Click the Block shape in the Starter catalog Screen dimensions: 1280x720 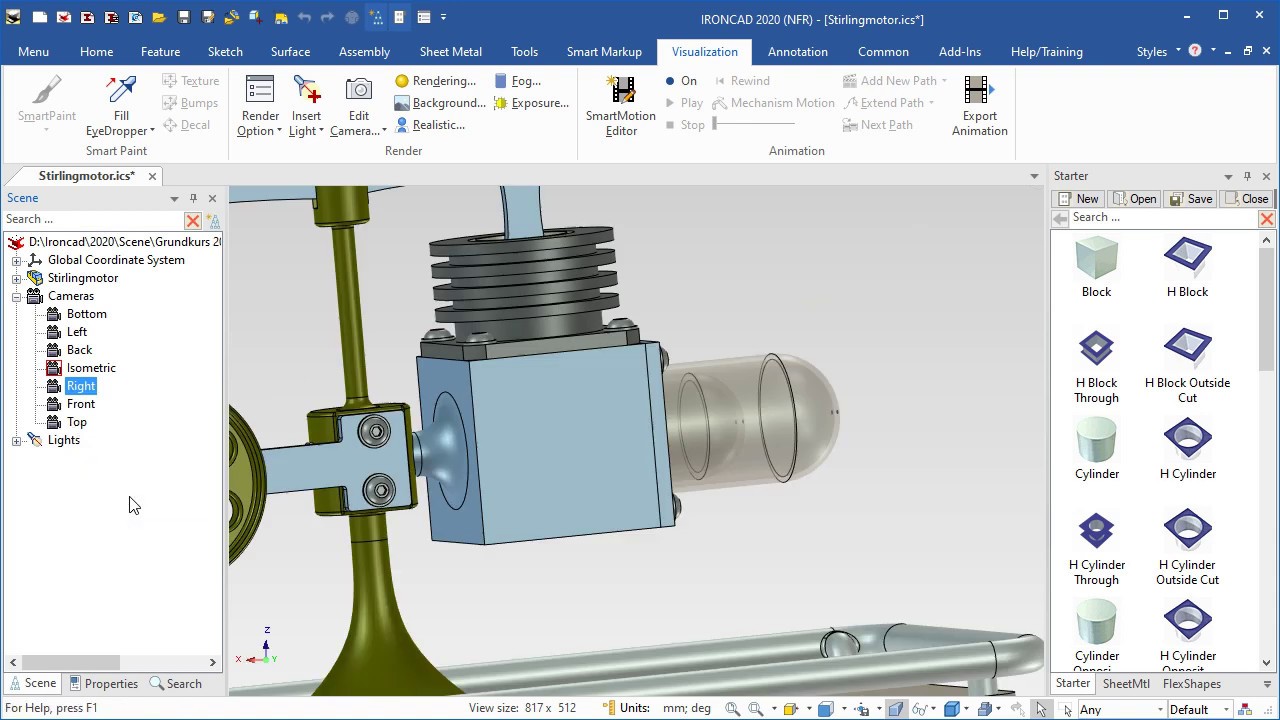point(1096,268)
